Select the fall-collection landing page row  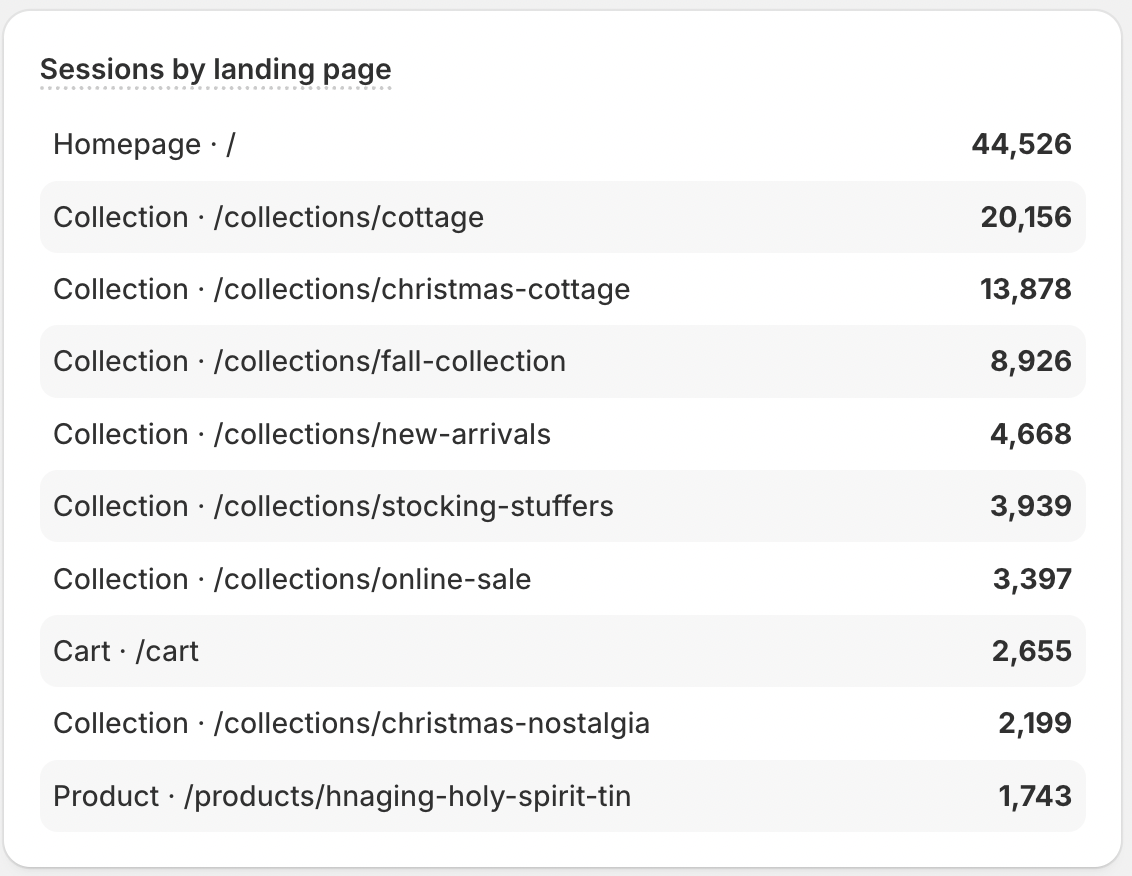pos(309,361)
